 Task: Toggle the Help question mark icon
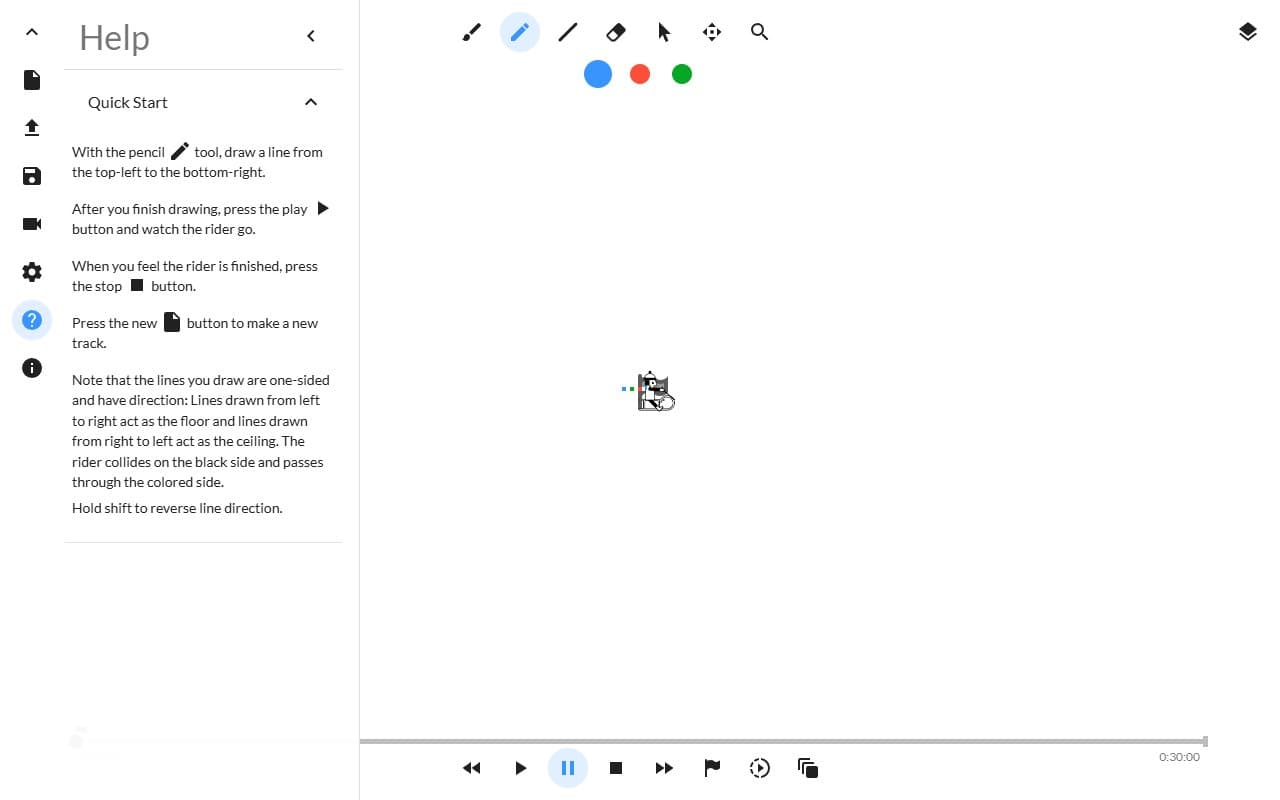click(32, 320)
